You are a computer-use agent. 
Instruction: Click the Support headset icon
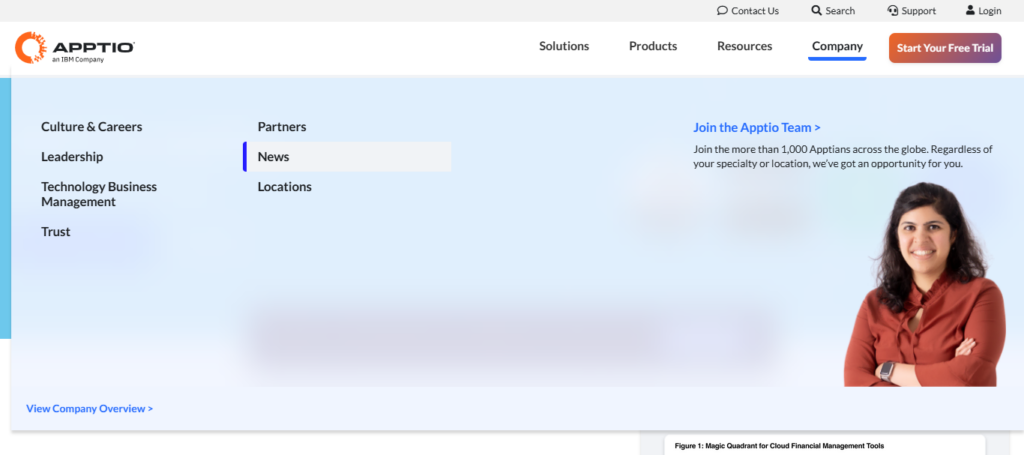pos(893,10)
